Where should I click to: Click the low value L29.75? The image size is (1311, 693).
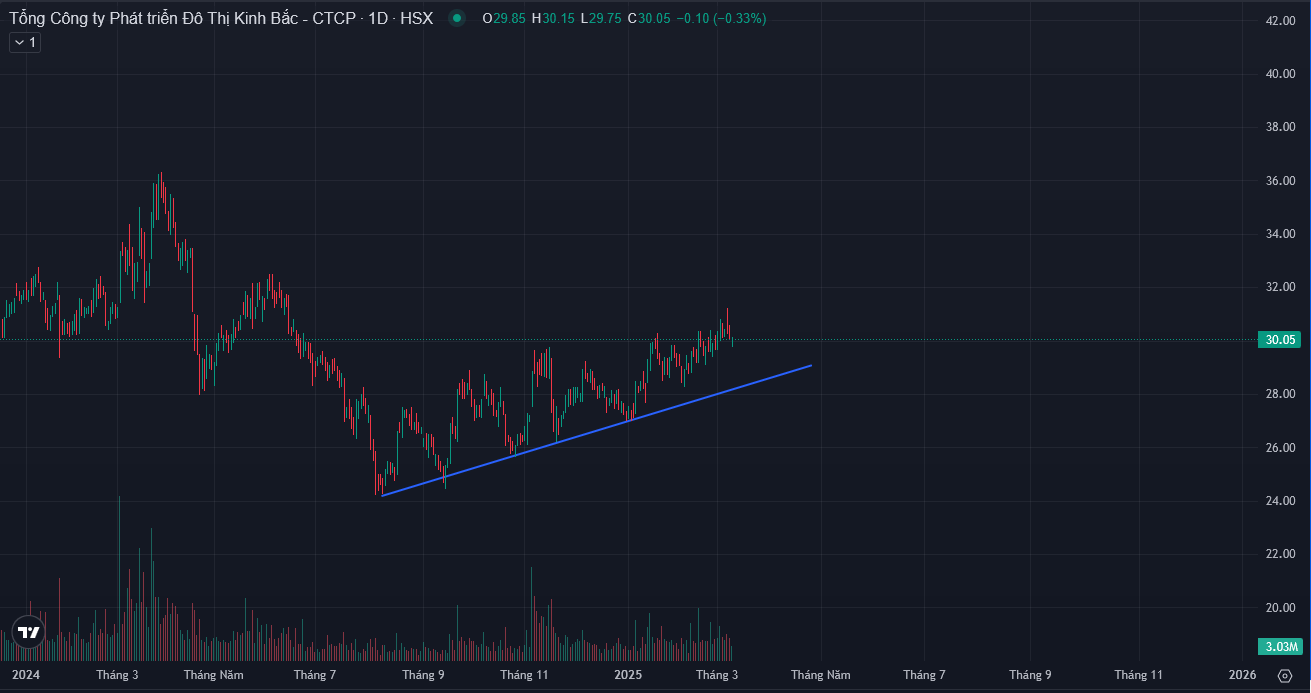pos(601,18)
